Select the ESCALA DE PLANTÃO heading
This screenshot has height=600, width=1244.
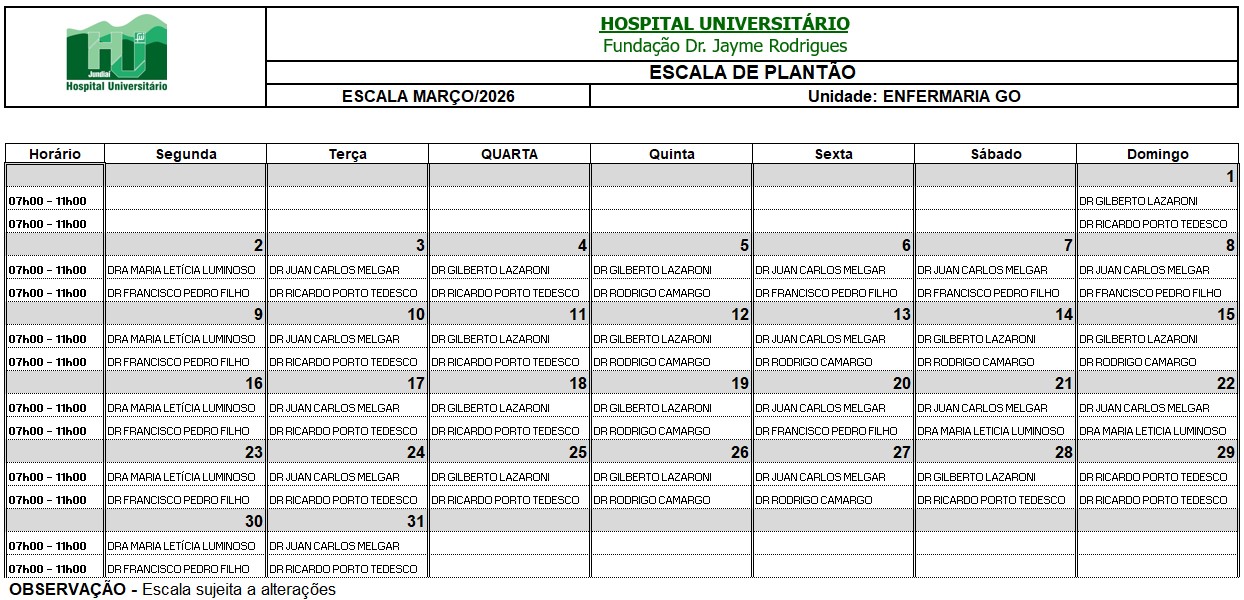[752, 73]
